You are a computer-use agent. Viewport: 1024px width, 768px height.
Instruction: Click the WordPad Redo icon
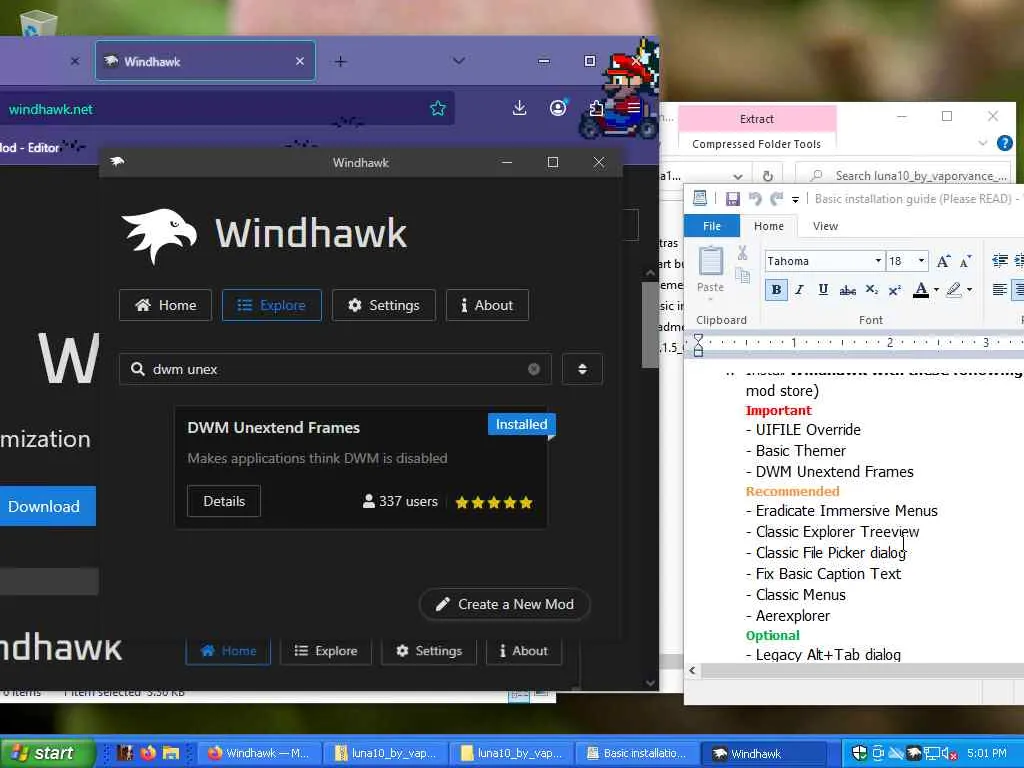tap(776, 199)
